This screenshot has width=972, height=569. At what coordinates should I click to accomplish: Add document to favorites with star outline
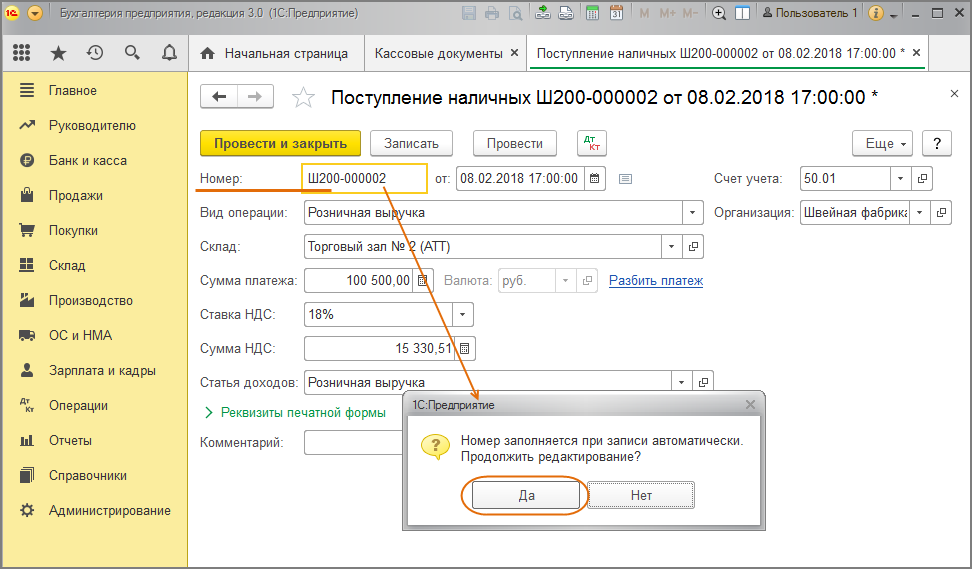tap(302, 97)
